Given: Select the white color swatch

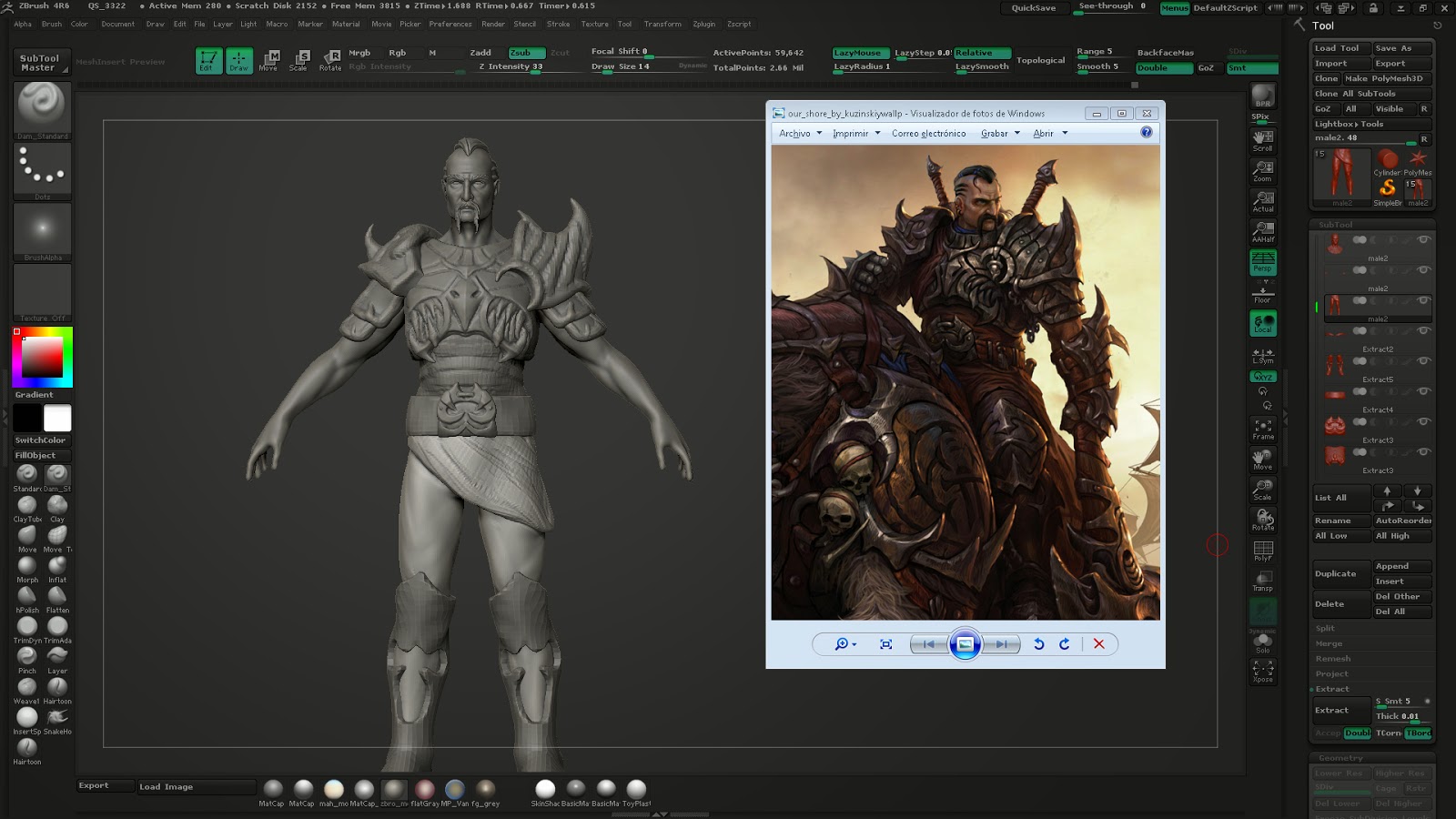Looking at the screenshot, I should pyautogui.click(x=57, y=418).
